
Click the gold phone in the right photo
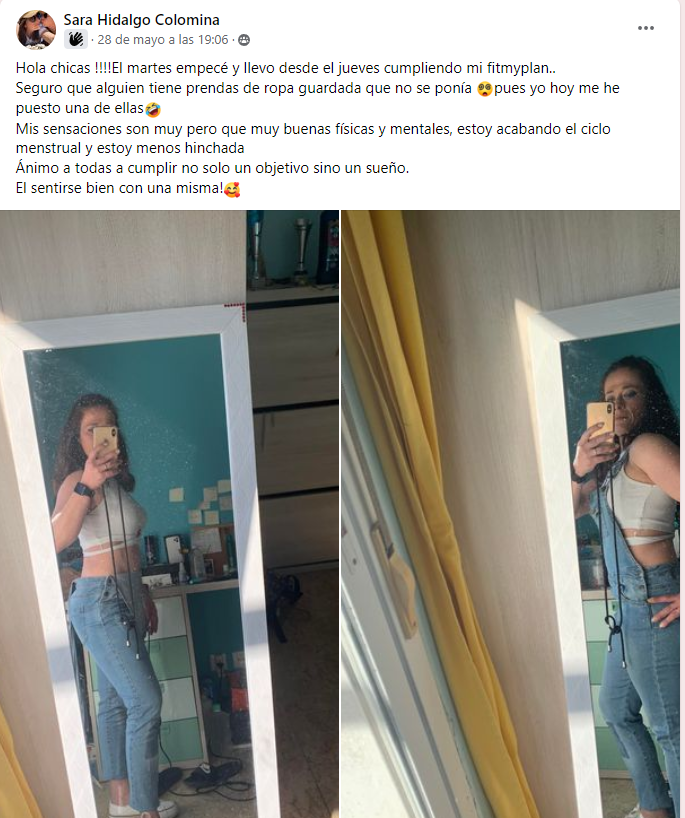pyautogui.click(x=600, y=420)
